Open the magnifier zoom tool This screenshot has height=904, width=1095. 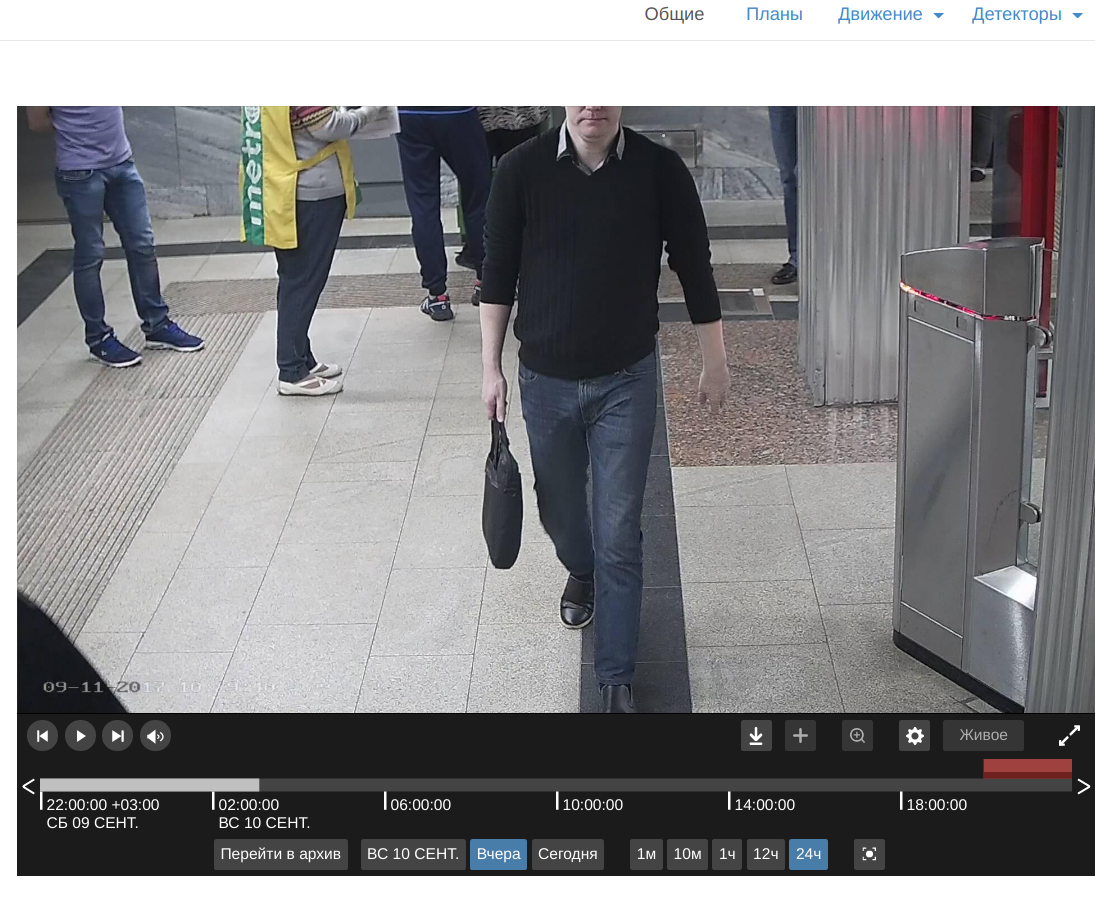[857, 736]
